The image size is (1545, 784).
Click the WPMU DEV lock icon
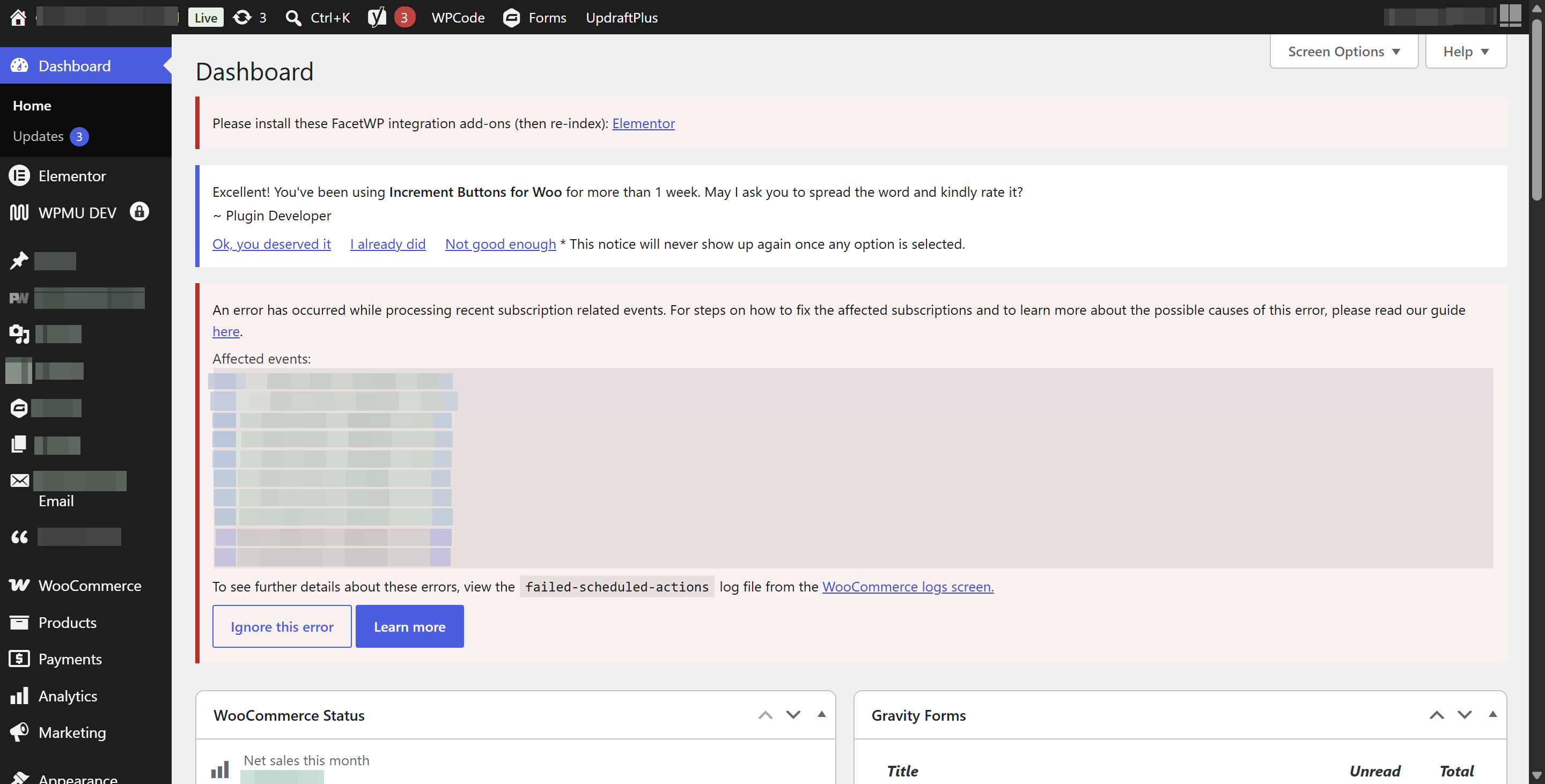coord(139,212)
